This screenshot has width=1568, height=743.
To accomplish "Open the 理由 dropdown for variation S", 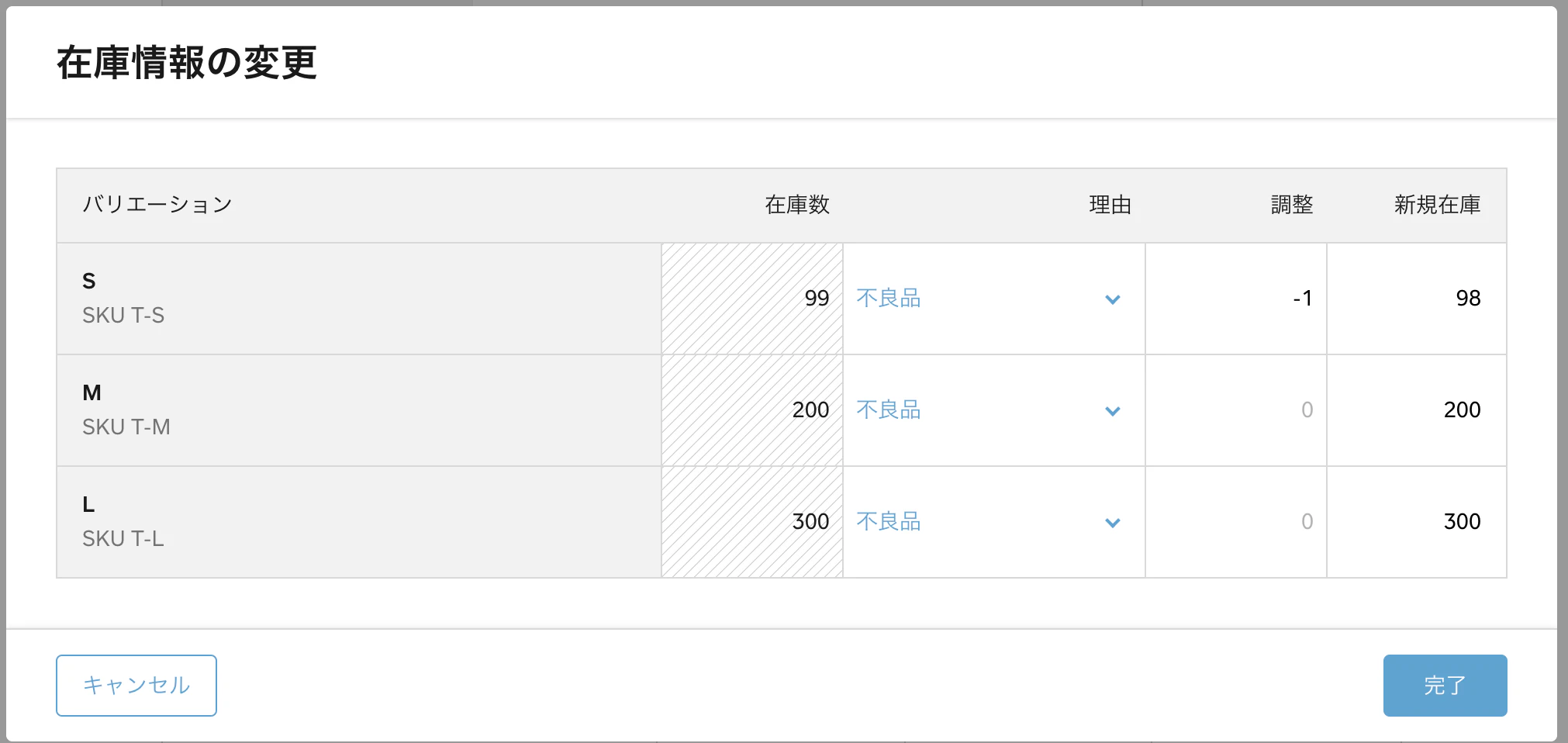I will [994, 299].
